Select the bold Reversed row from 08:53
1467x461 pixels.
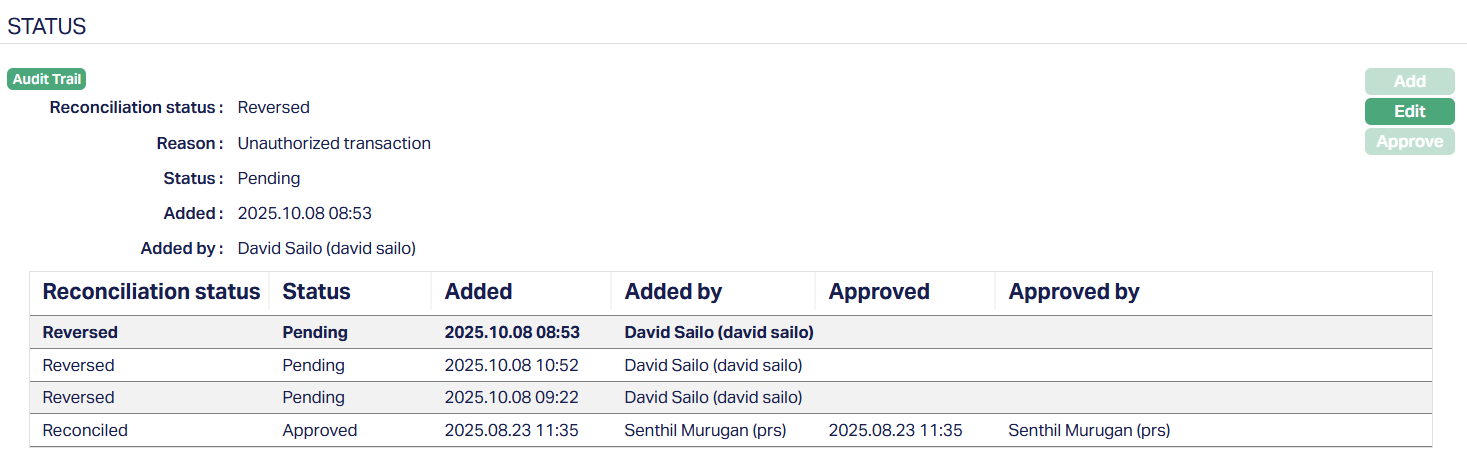(x=80, y=332)
